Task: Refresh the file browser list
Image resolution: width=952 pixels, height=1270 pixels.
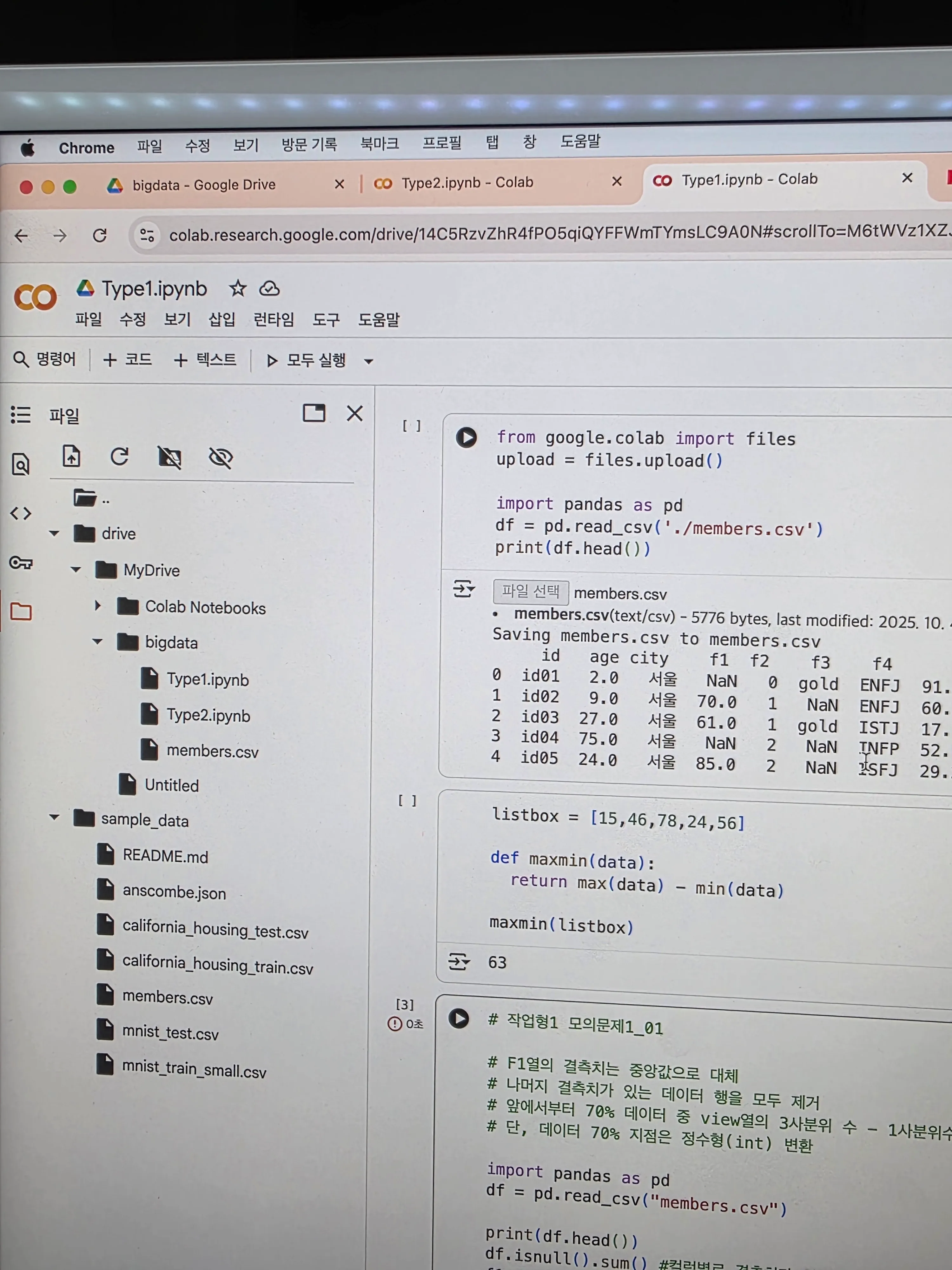Action: tap(119, 457)
